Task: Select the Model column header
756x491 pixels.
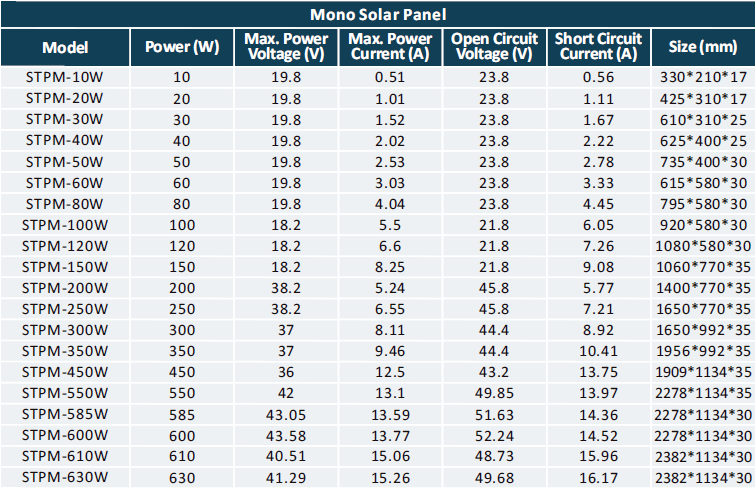Action: (x=65, y=46)
